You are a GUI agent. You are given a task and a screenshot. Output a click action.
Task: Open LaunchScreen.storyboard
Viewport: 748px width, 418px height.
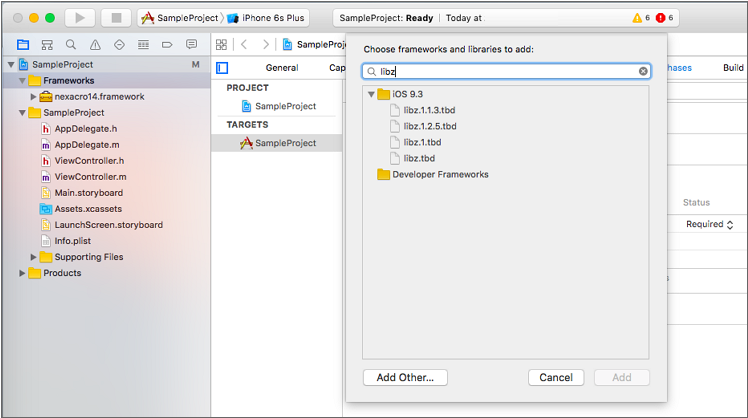tap(102, 225)
